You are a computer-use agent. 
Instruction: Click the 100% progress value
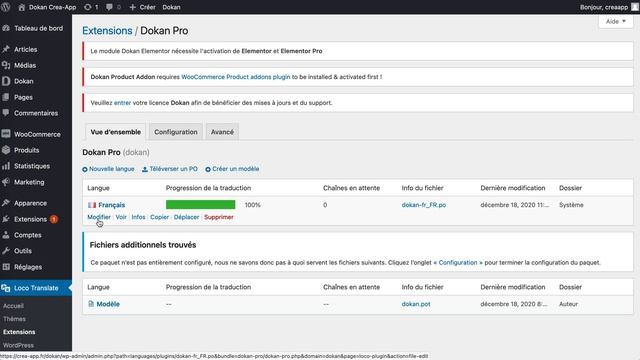point(252,205)
